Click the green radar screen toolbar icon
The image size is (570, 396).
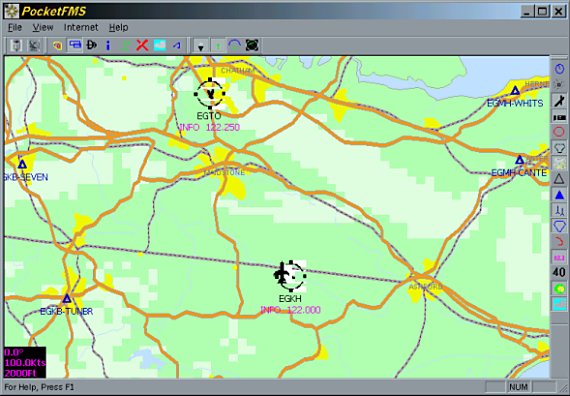click(x=252, y=45)
